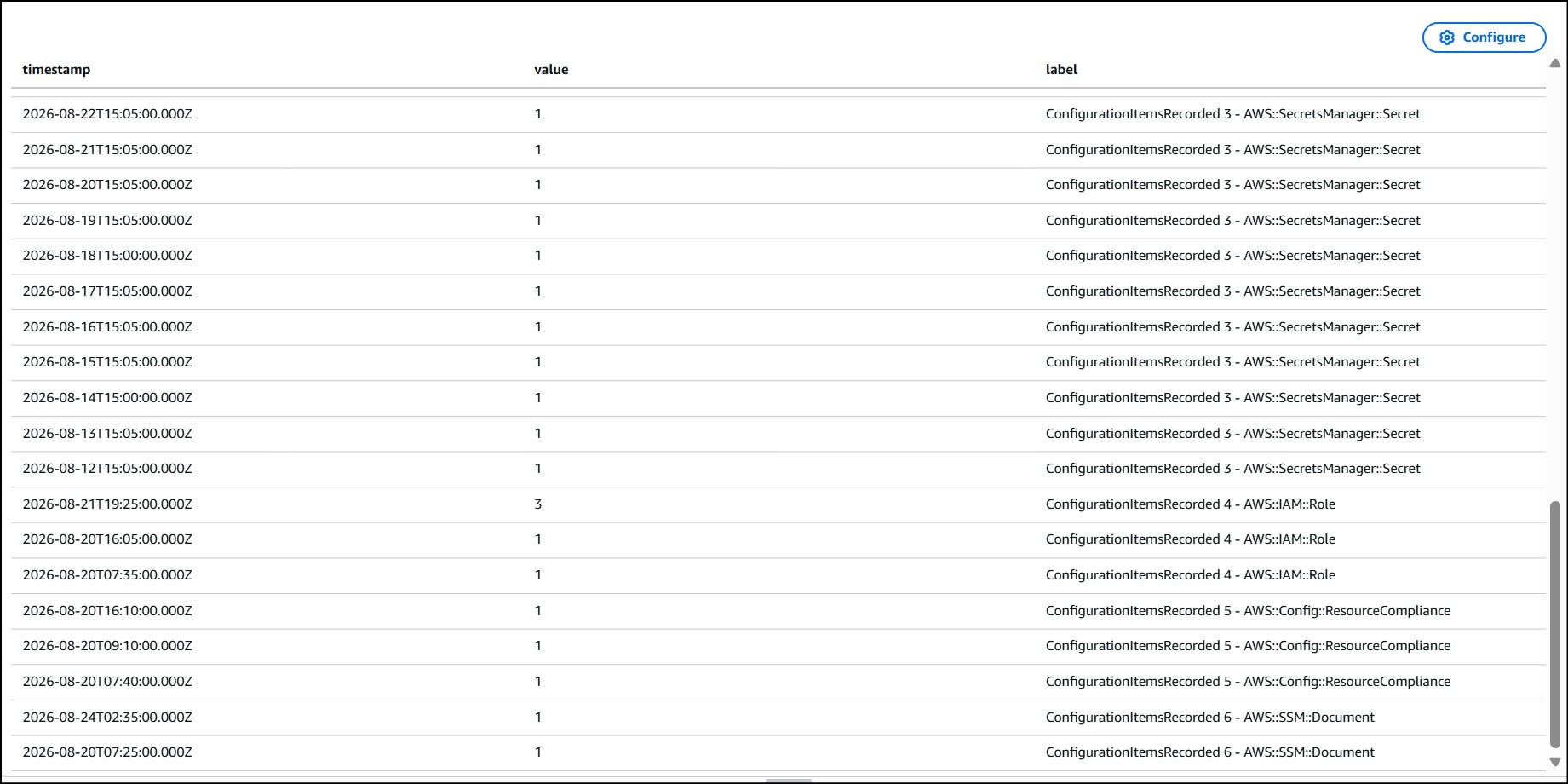
Task: Click the scroll up arrow of vertical scrollbar
Action: 1555,64
